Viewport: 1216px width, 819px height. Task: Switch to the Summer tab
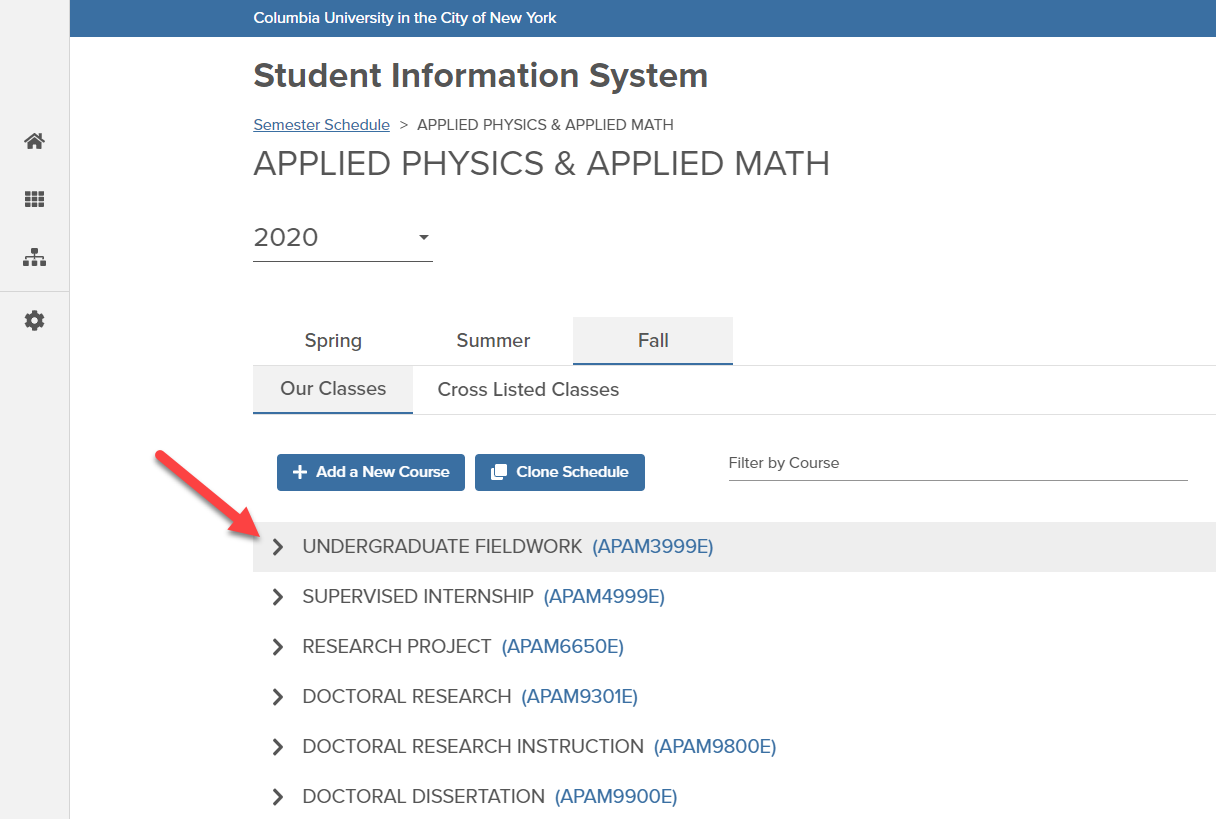[x=493, y=341]
